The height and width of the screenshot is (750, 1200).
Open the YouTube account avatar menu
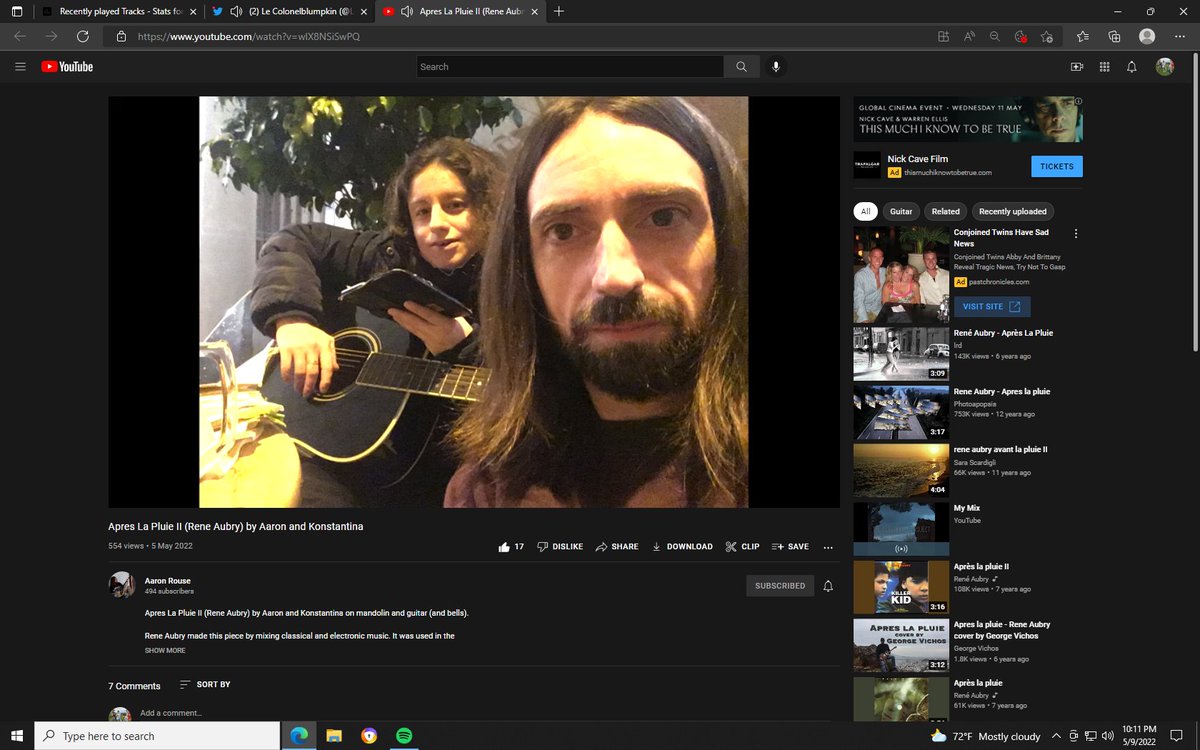1165,67
